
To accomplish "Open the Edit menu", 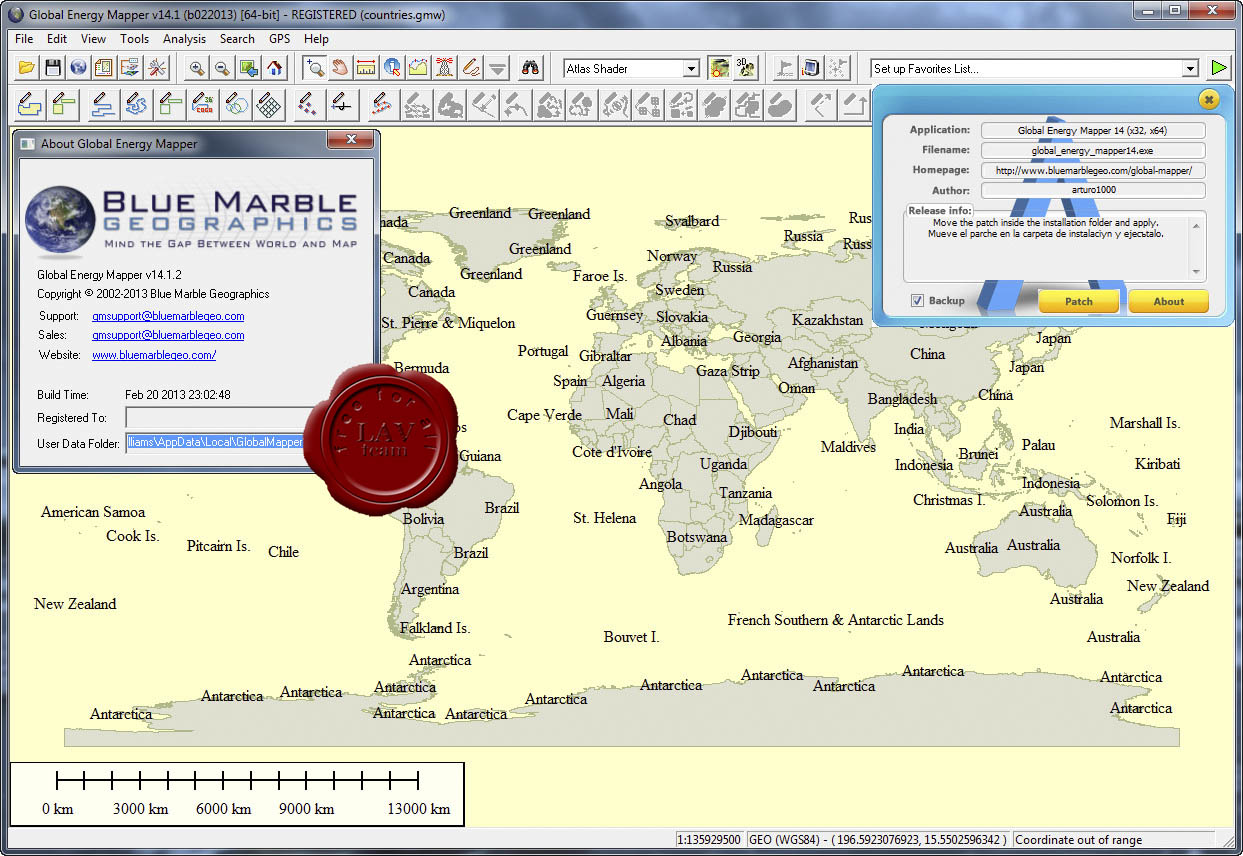I will pyautogui.click(x=57, y=39).
